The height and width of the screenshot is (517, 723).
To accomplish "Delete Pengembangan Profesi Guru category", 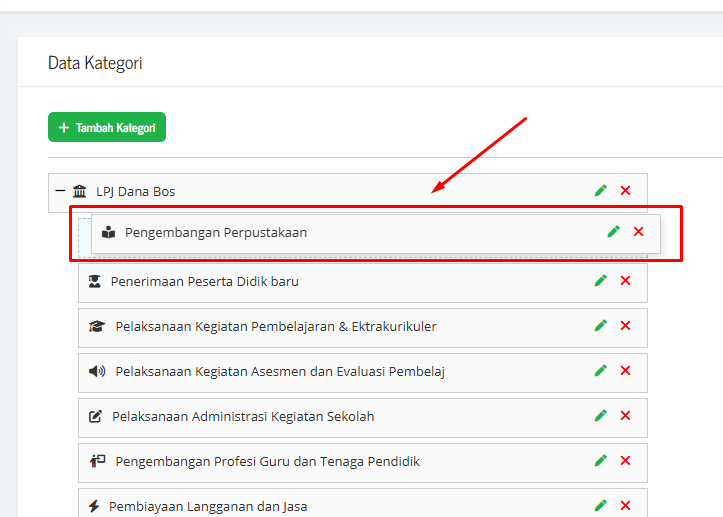I will (626, 461).
